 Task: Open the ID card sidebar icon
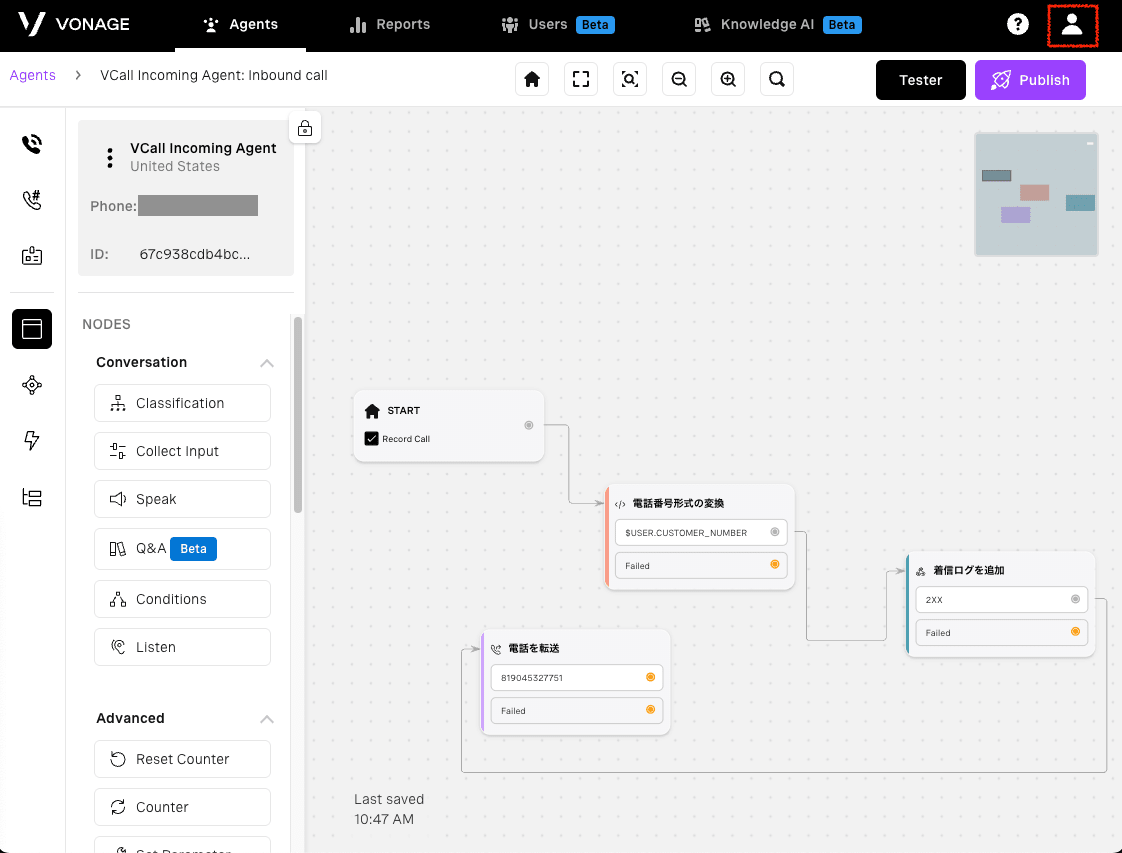[x=31, y=255]
